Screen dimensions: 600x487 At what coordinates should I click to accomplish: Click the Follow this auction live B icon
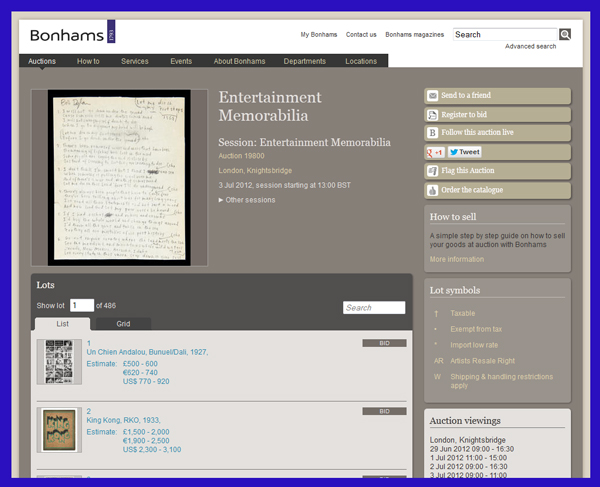[432, 133]
